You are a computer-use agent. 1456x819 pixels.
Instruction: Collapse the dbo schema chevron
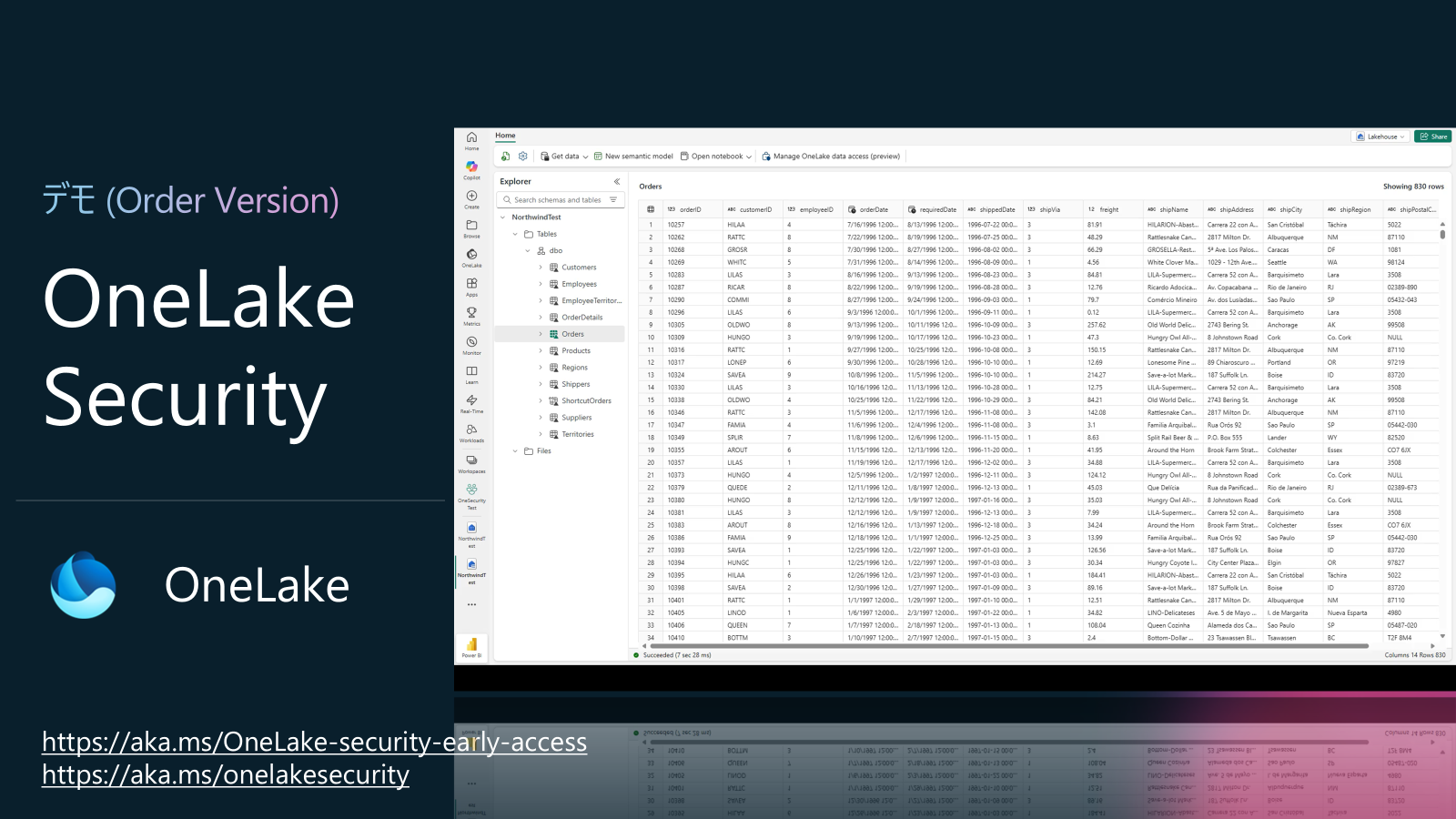click(x=528, y=250)
